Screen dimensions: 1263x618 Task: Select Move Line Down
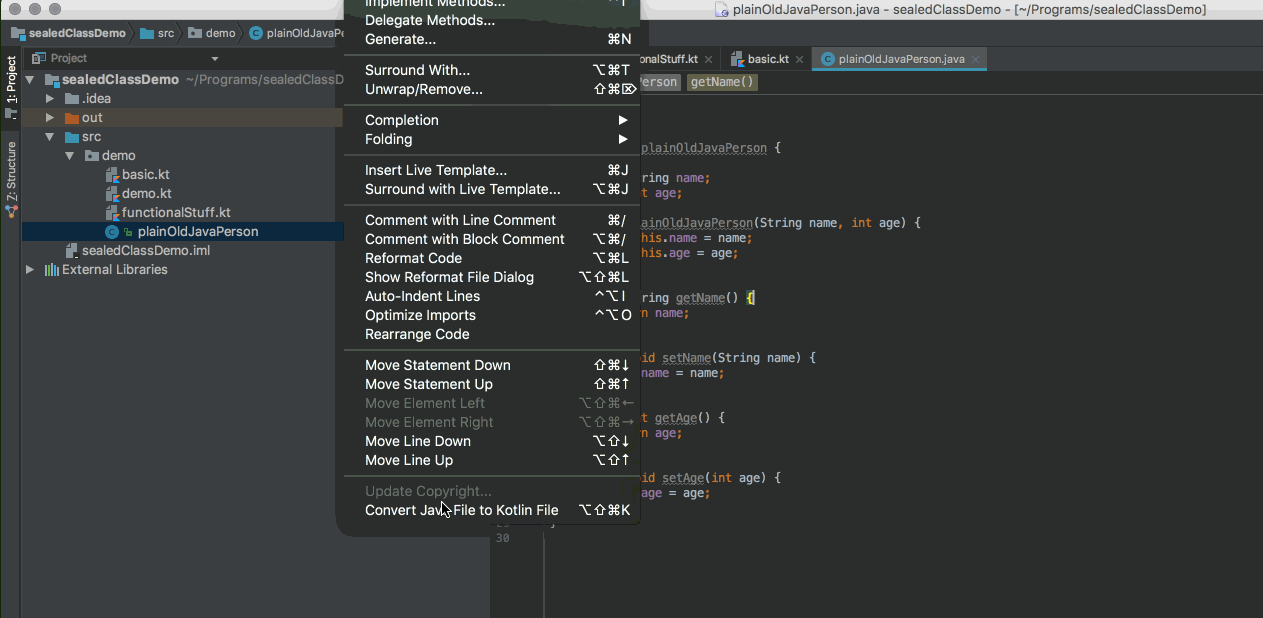(491, 441)
